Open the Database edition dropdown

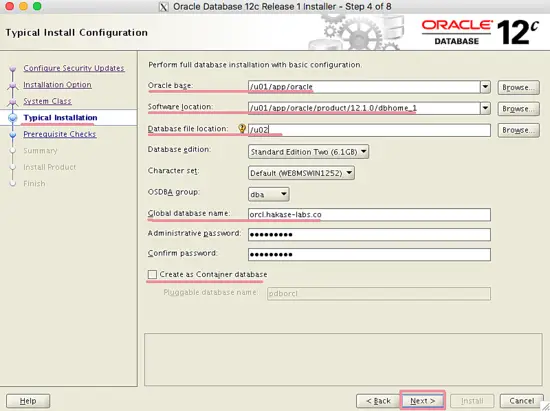308,152
